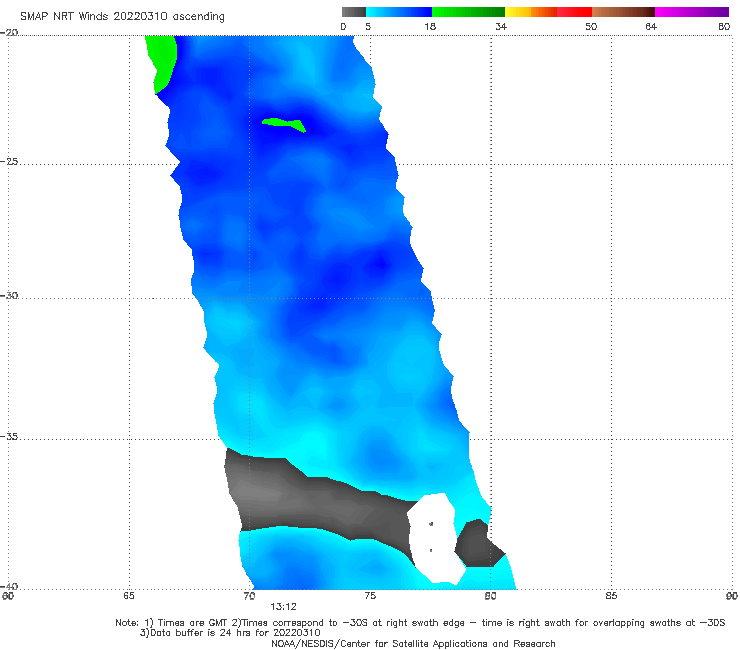Click the '64' color scale label

[651, 26]
